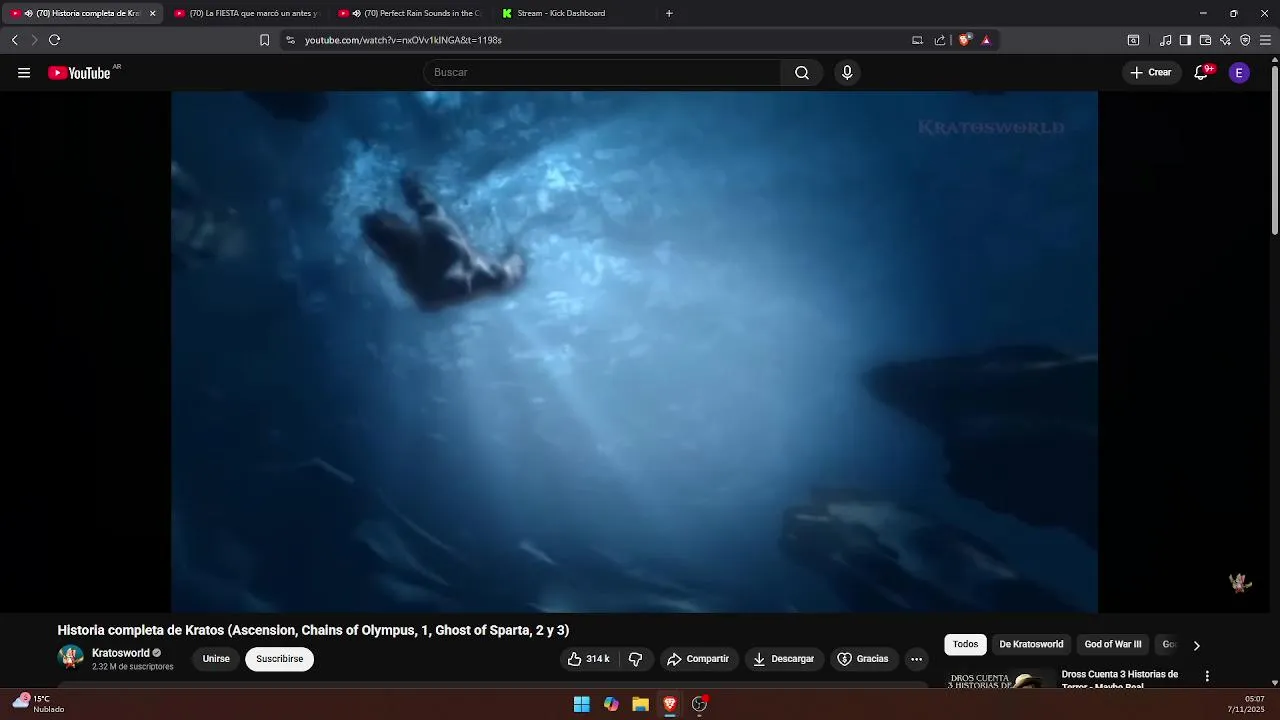Open Dross Cuenta 3 Historias video thumbnail

tap(1000, 678)
